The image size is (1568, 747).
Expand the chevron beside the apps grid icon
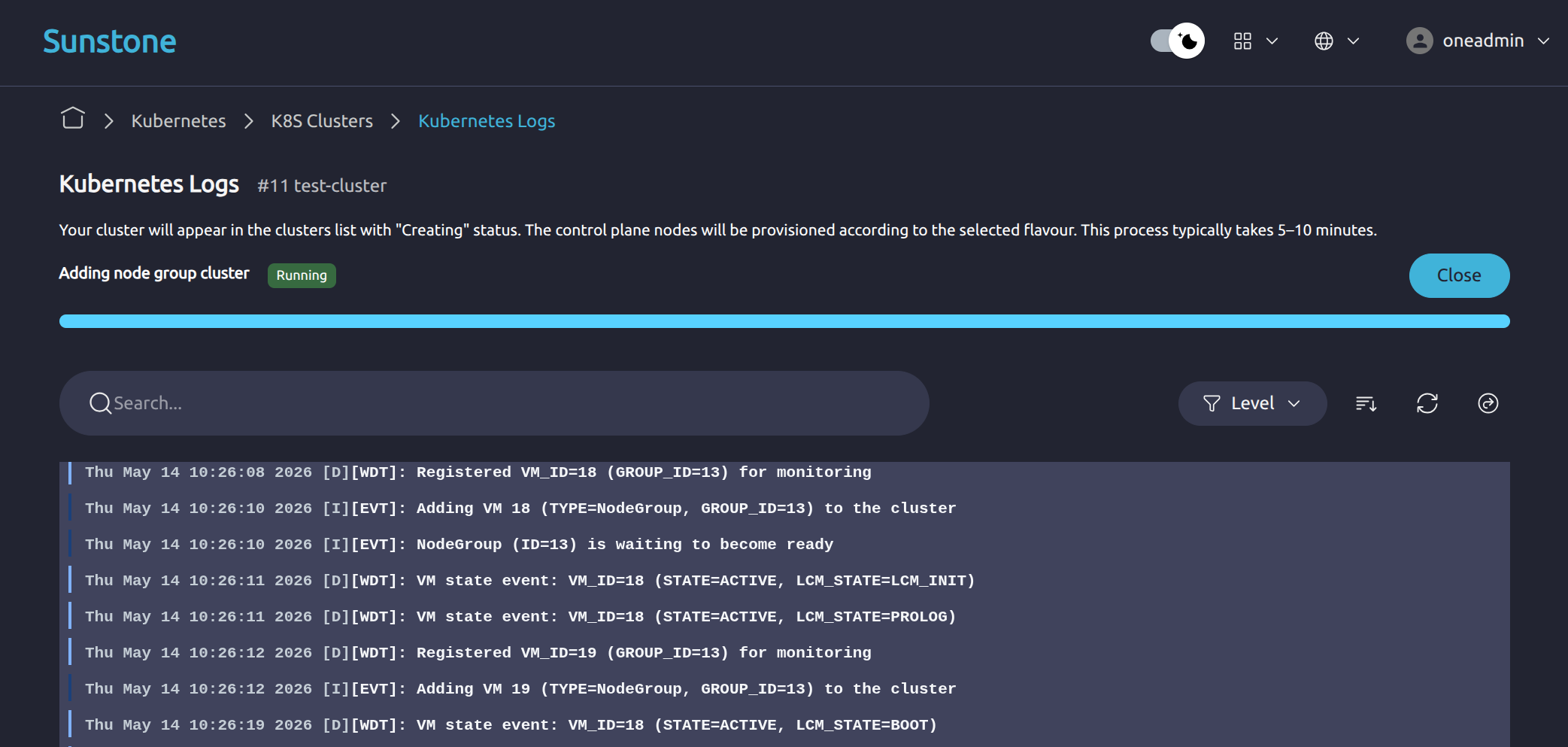point(1272,41)
